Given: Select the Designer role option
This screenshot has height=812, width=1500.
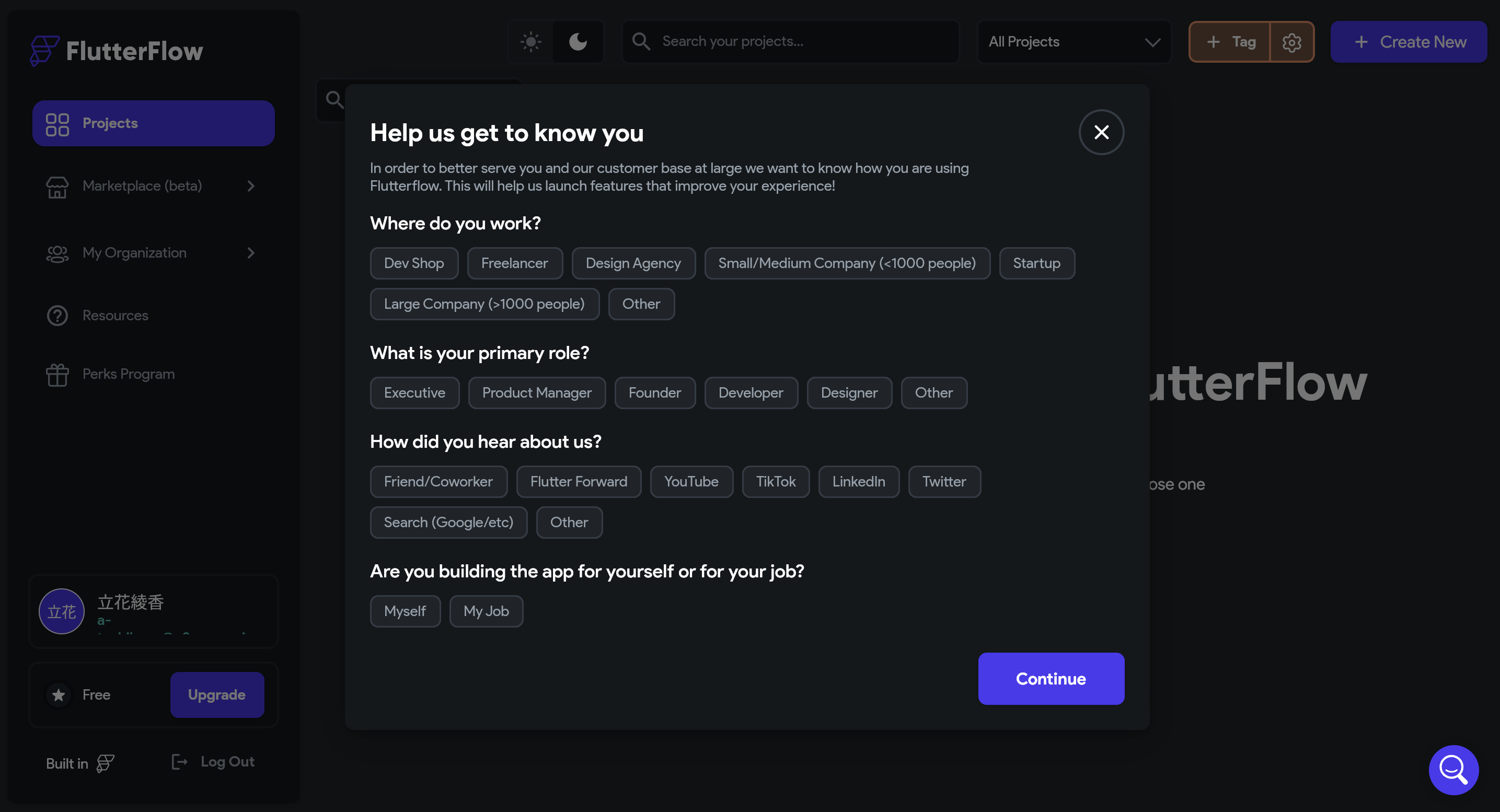Looking at the screenshot, I should (x=850, y=393).
